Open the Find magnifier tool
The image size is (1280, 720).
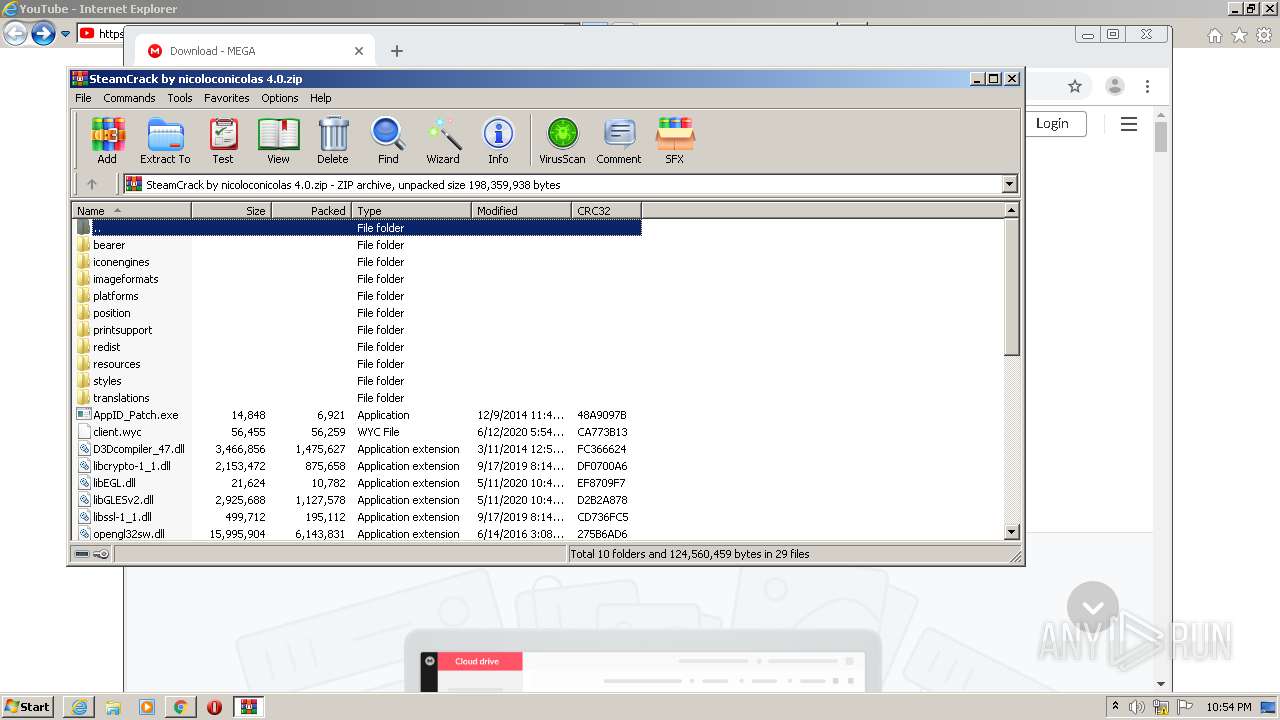pyautogui.click(x=388, y=140)
